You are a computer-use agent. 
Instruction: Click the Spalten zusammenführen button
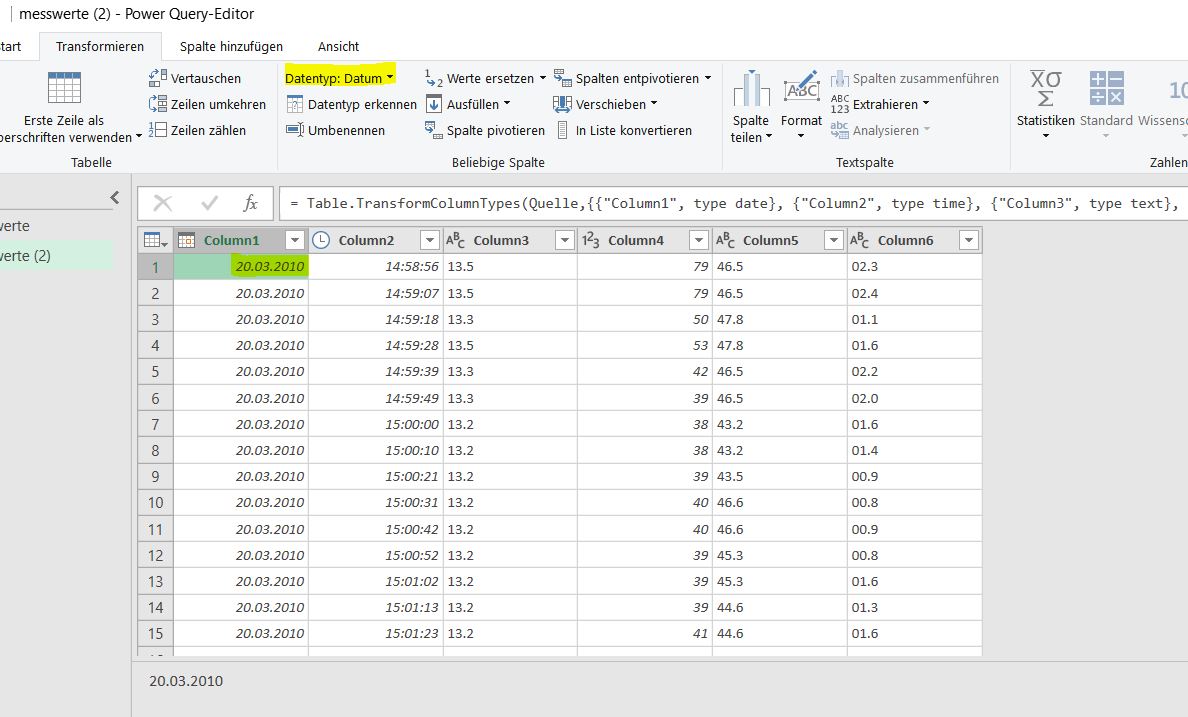(x=914, y=78)
